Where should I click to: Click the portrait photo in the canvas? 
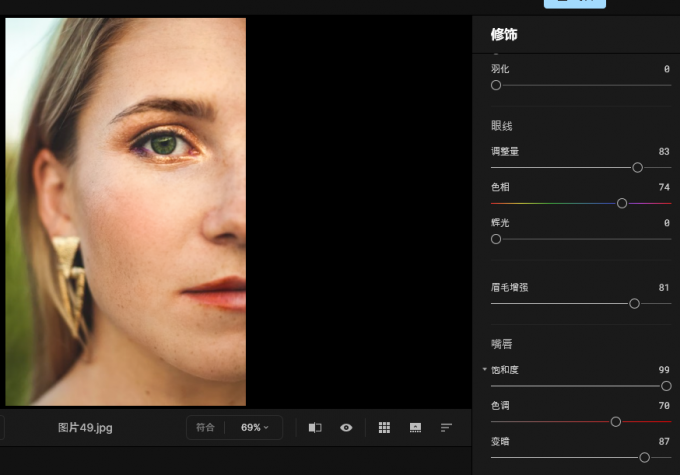pyautogui.click(x=125, y=210)
